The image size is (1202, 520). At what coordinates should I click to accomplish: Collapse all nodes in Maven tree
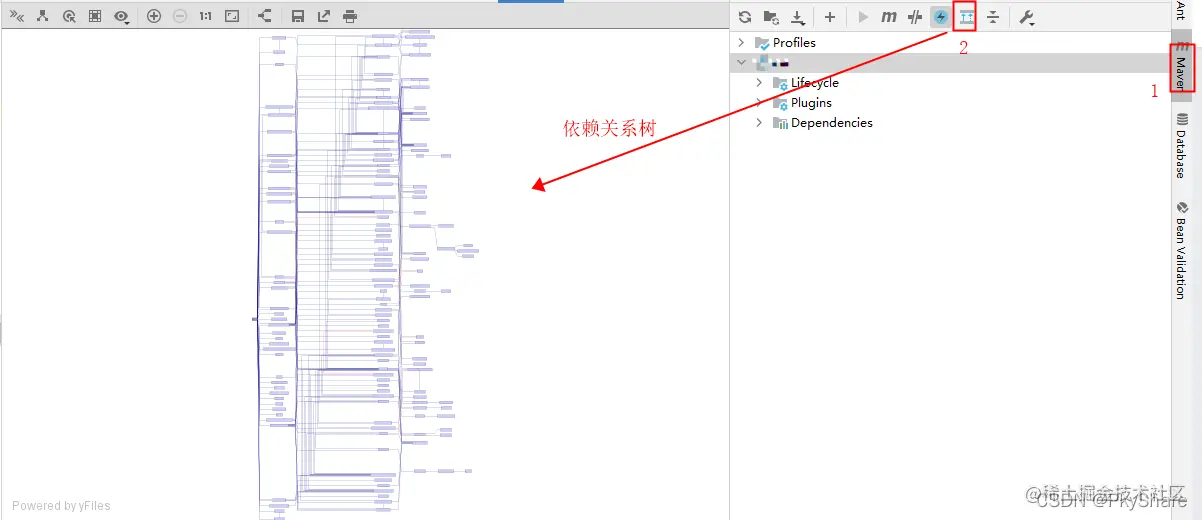click(992, 17)
